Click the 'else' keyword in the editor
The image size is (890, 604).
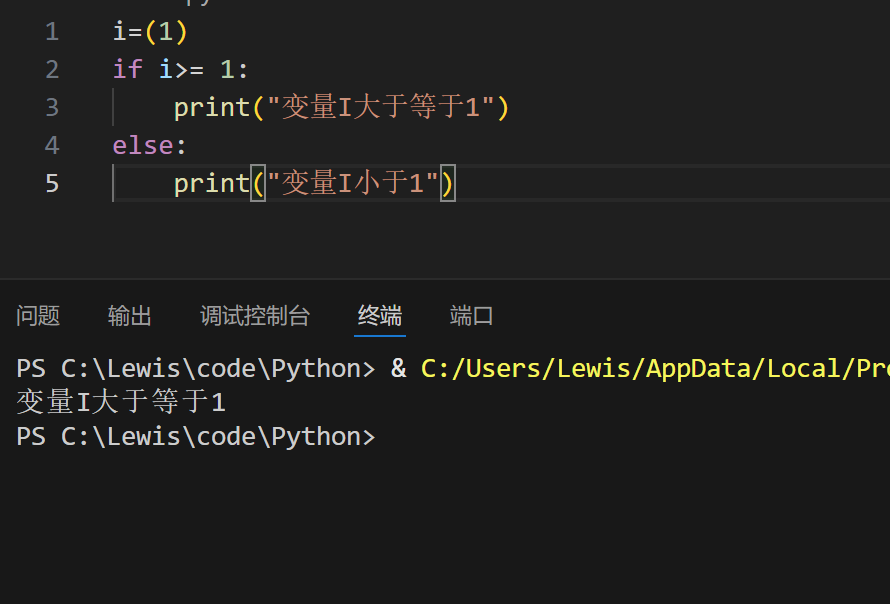coord(143,145)
